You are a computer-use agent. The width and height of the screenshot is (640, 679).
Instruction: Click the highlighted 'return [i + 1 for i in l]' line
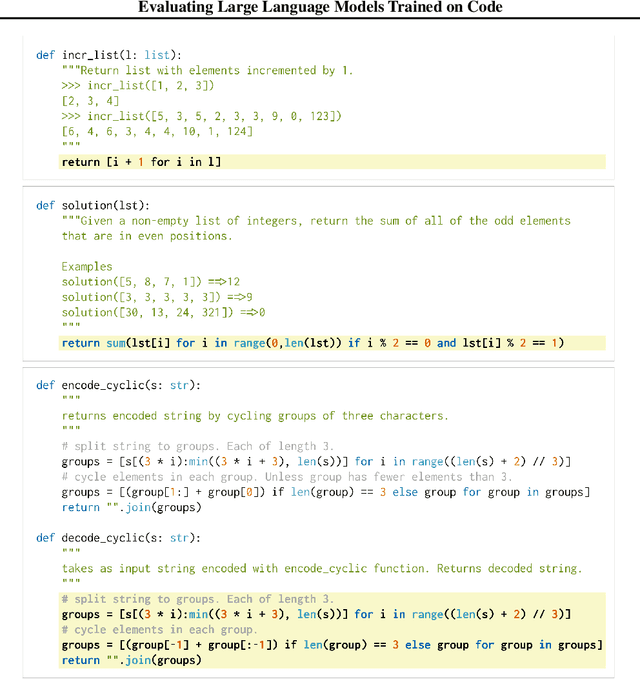141,162
